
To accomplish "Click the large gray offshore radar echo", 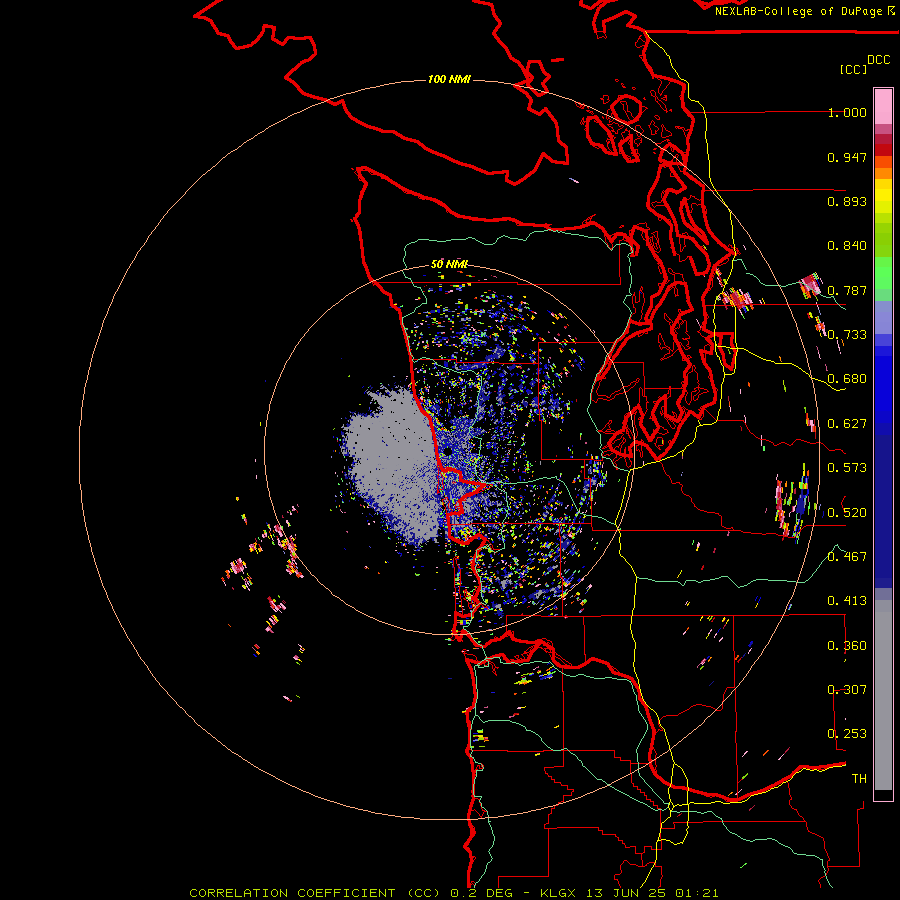I will coord(392,465).
